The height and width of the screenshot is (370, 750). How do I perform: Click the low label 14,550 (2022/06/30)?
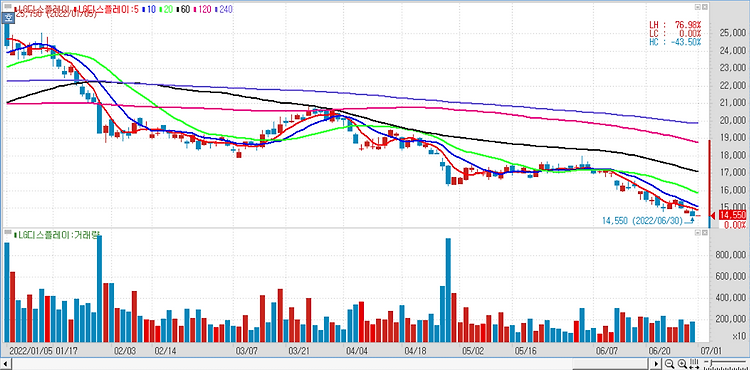coord(642,222)
